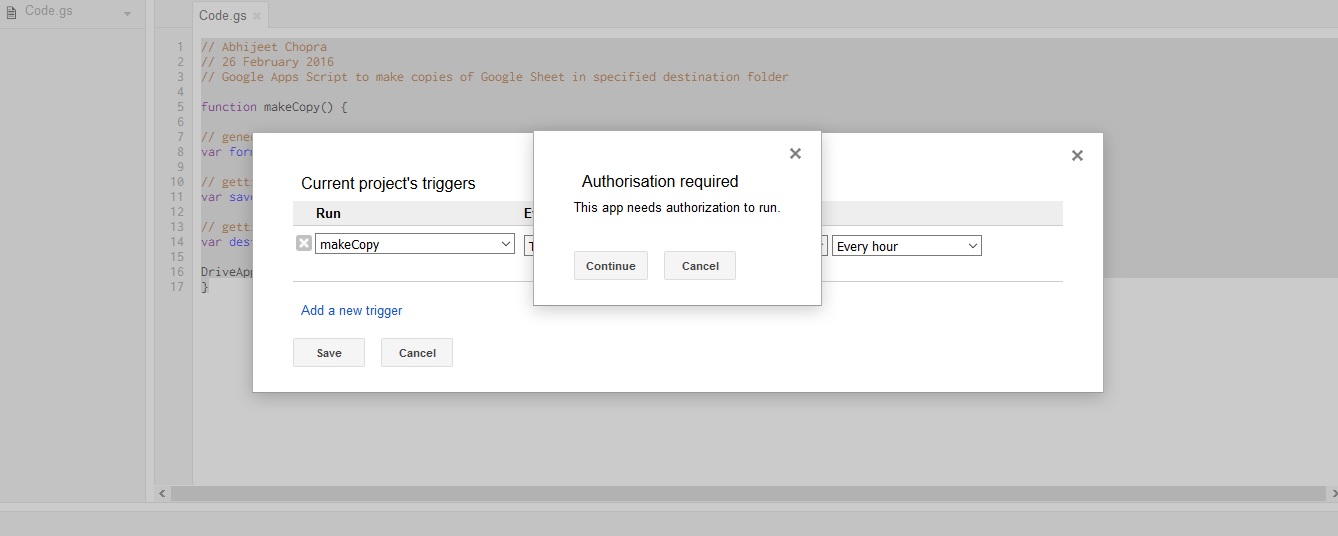Click the Code.gs file icon in sidebar
1338x536 pixels.
(x=12, y=13)
